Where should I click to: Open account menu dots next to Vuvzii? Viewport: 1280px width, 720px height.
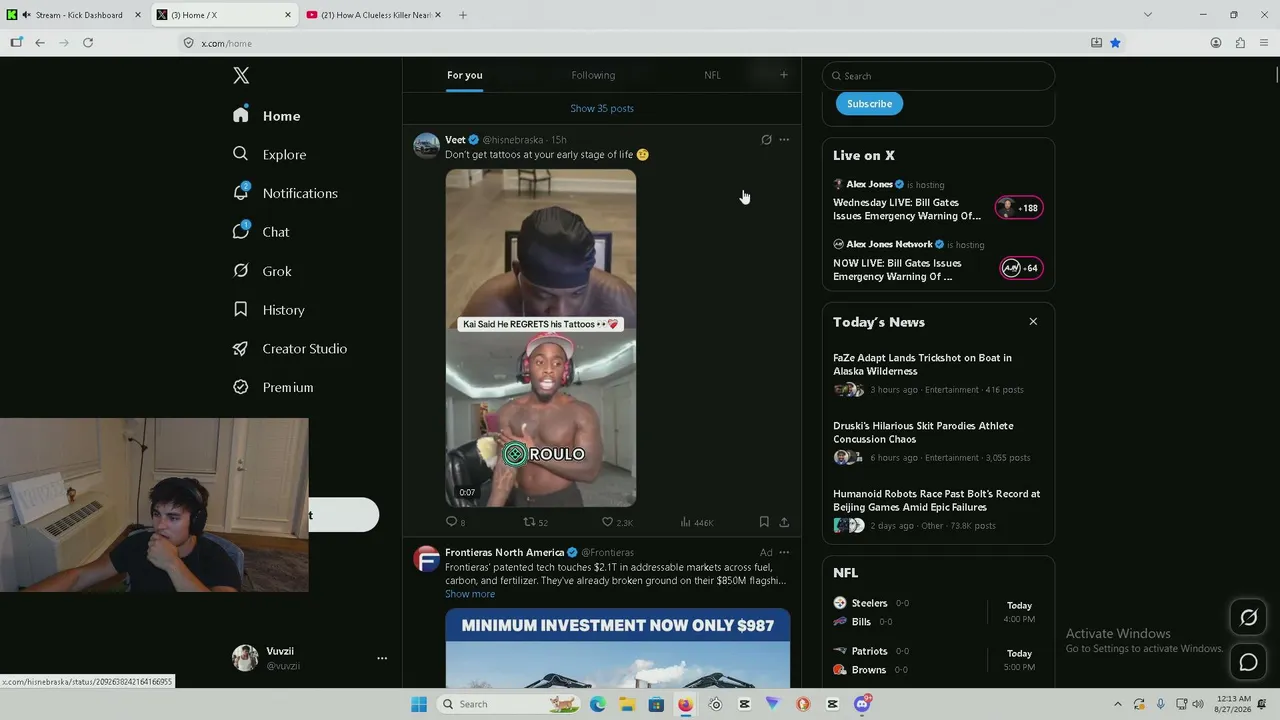[x=381, y=658]
